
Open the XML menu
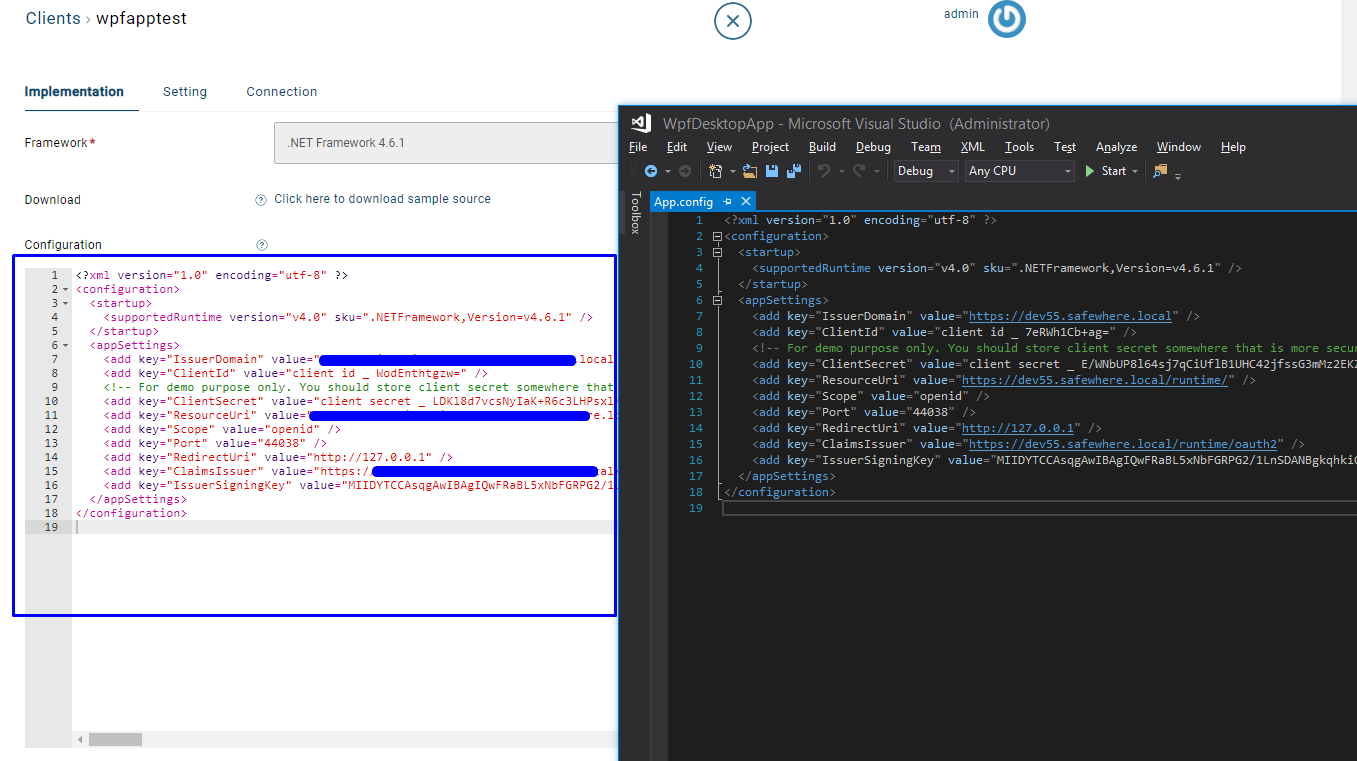(972, 147)
